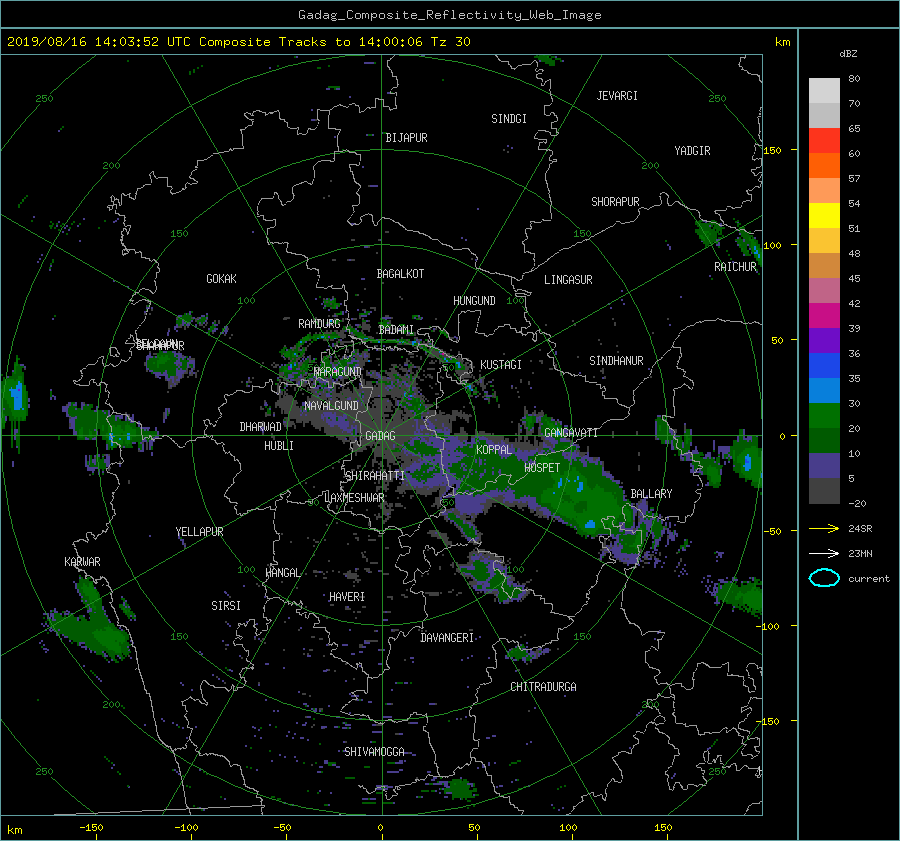
Task: Click the RAICHUR city label
Action: coord(735,267)
